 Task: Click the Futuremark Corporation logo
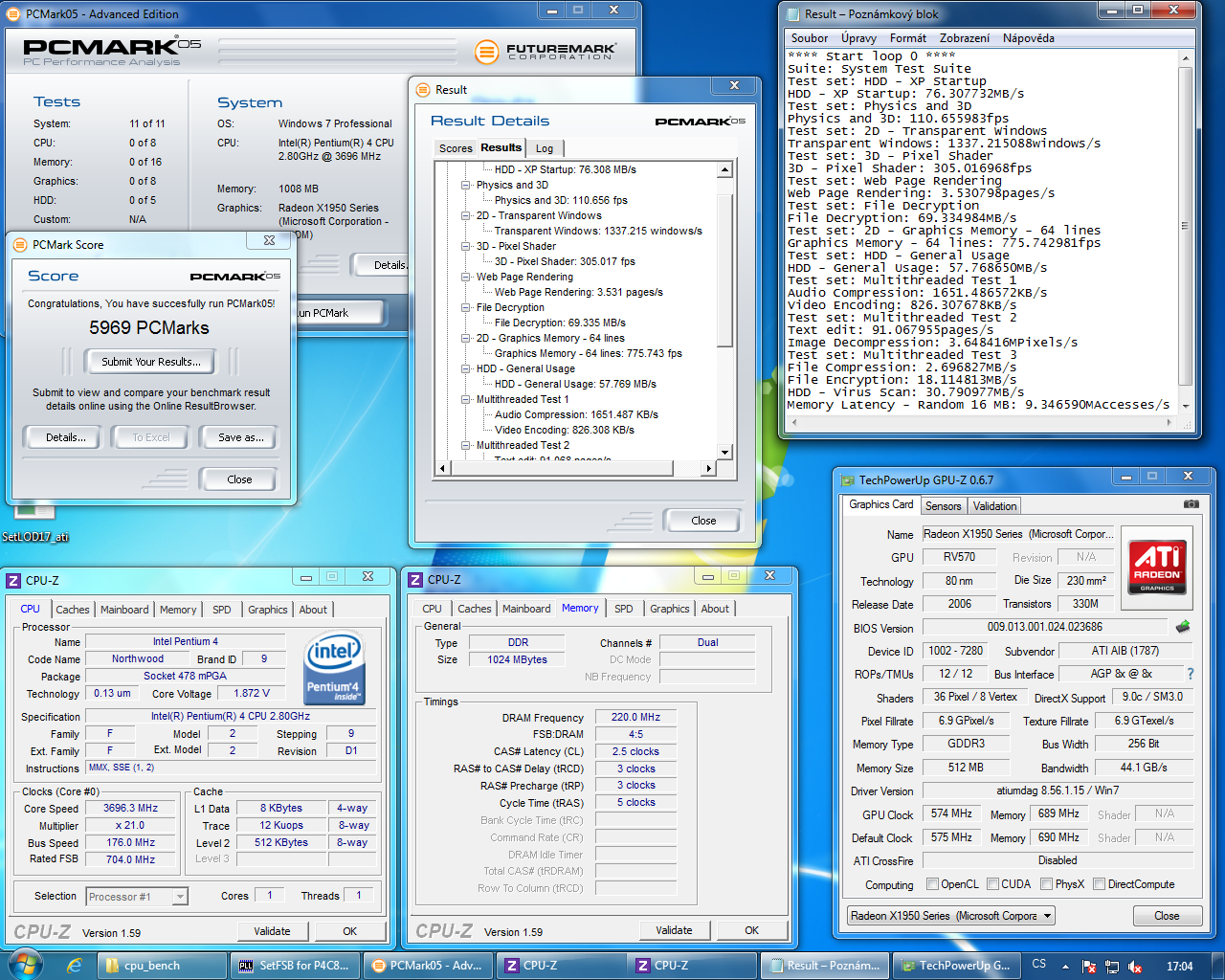click(x=546, y=52)
